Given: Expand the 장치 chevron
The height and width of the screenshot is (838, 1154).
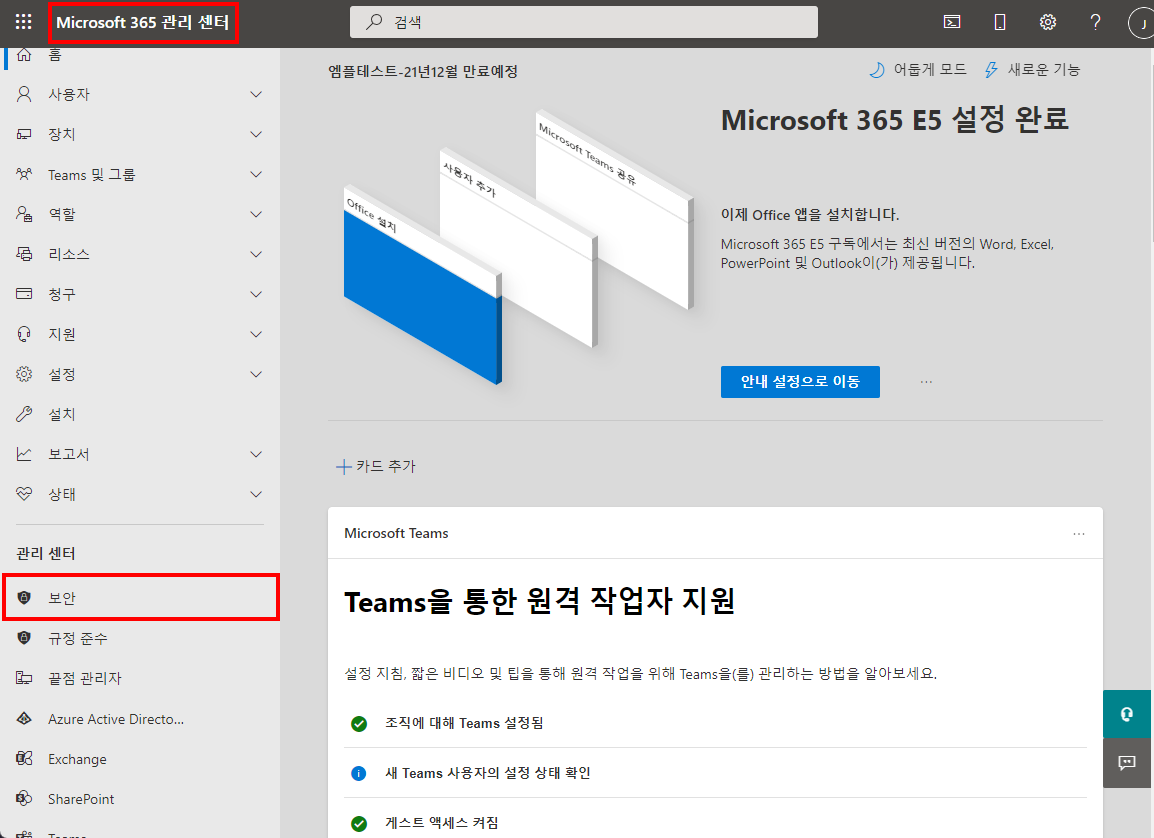Looking at the screenshot, I should (256, 134).
